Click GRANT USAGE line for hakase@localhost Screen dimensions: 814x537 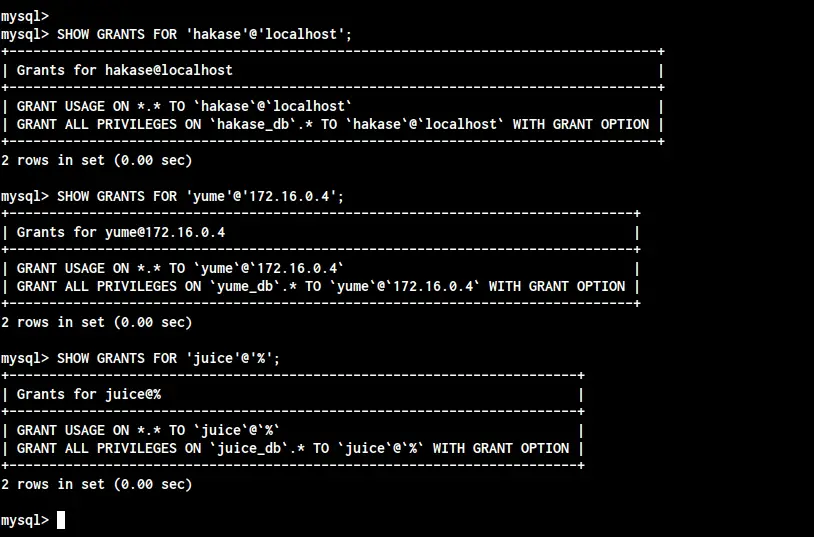point(184,106)
